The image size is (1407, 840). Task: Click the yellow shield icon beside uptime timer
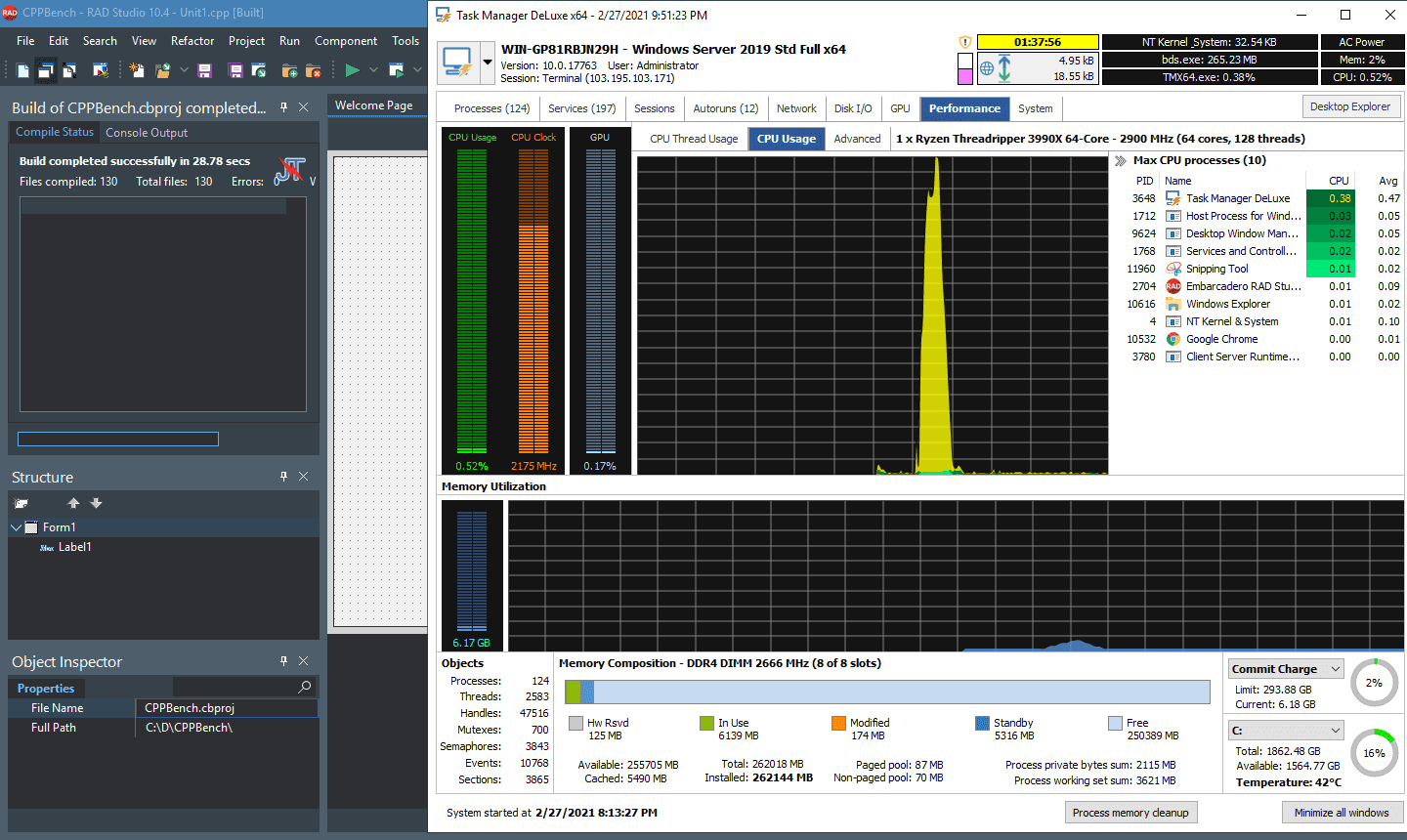click(965, 43)
